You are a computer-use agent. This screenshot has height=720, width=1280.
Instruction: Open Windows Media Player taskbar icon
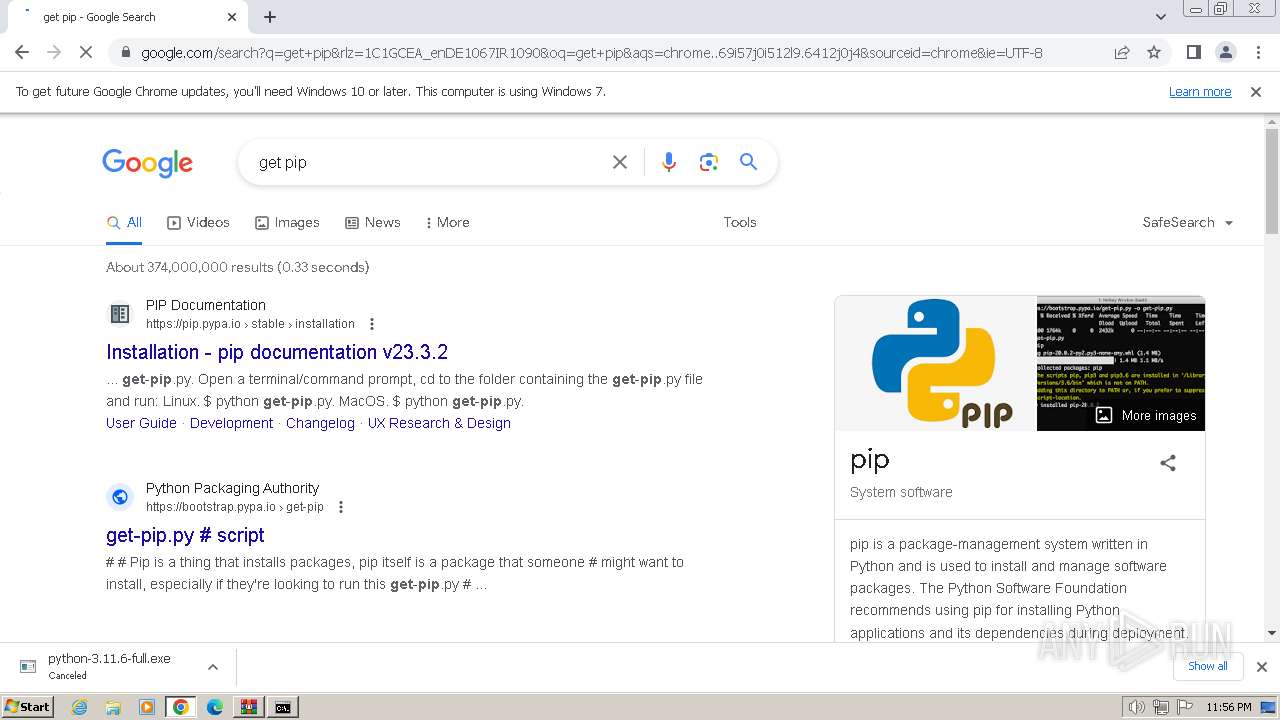click(x=147, y=707)
